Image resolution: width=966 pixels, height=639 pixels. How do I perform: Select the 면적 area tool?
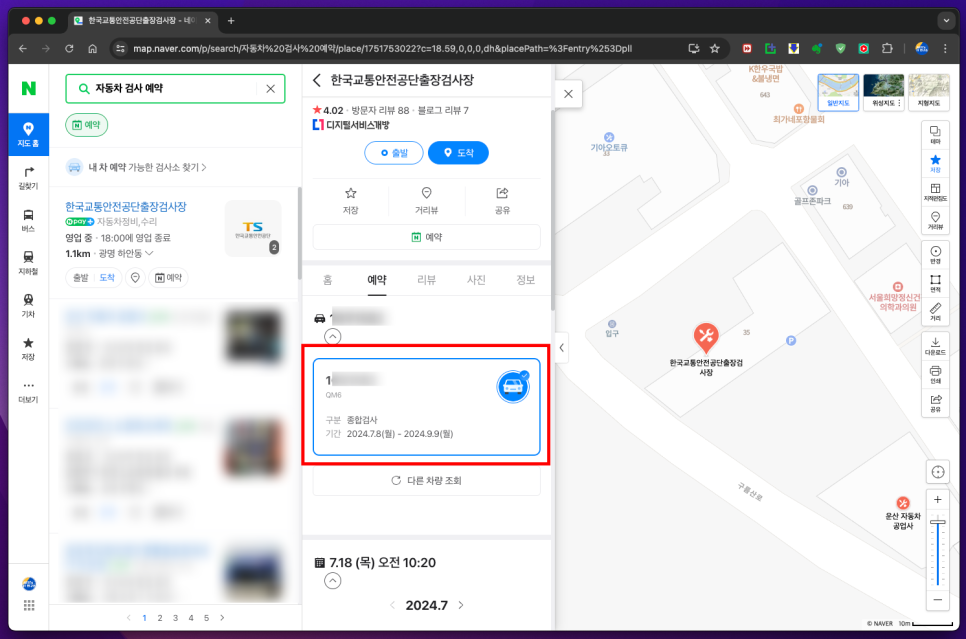pyautogui.click(x=935, y=283)
